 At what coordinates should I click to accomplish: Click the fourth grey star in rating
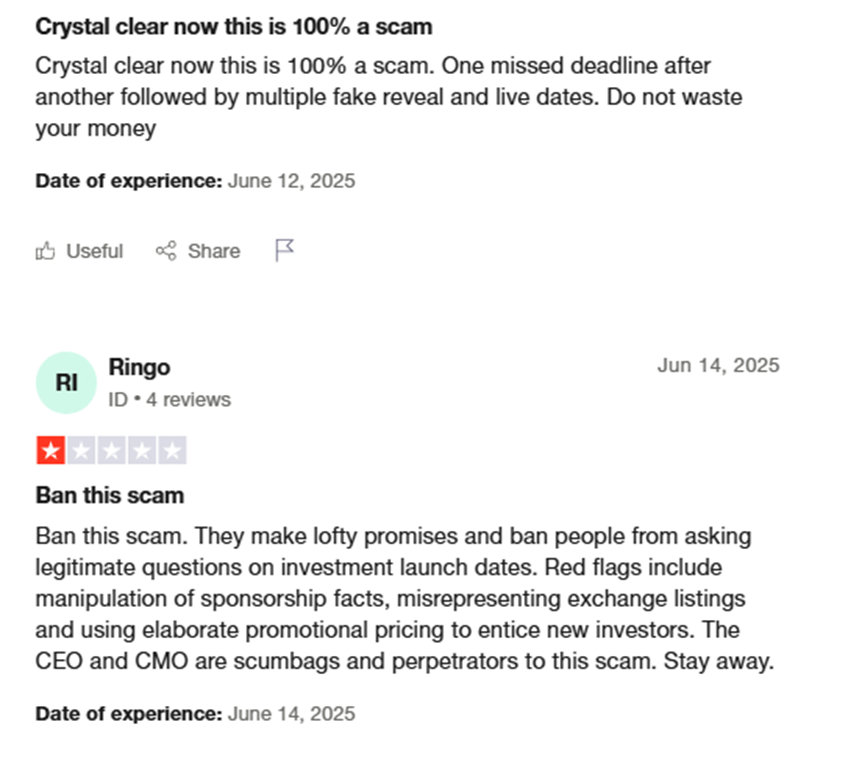(x=142, y=450)
